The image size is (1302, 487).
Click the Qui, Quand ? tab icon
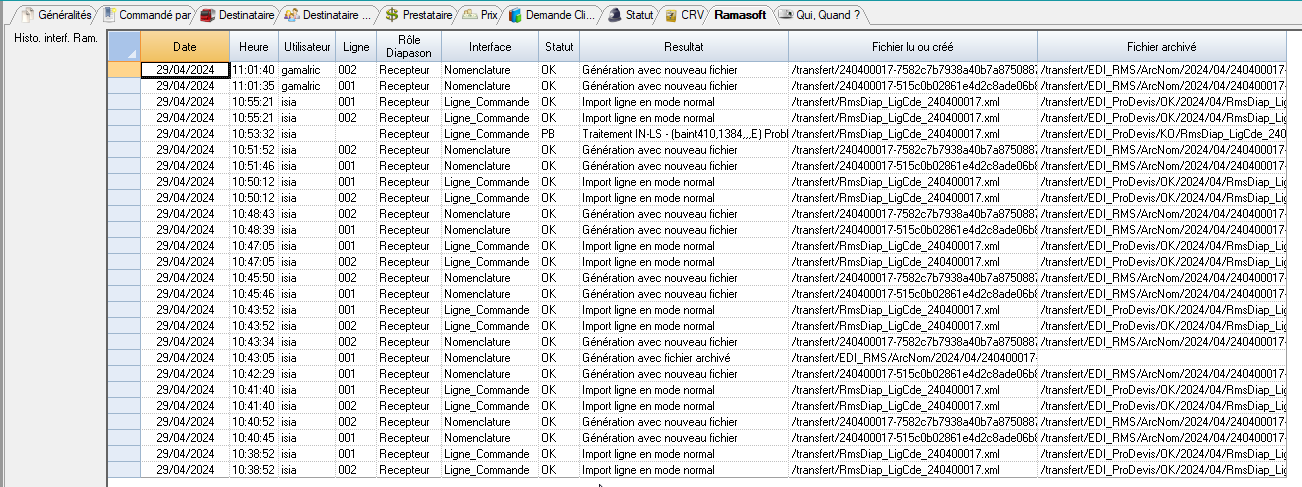point(786,15)
